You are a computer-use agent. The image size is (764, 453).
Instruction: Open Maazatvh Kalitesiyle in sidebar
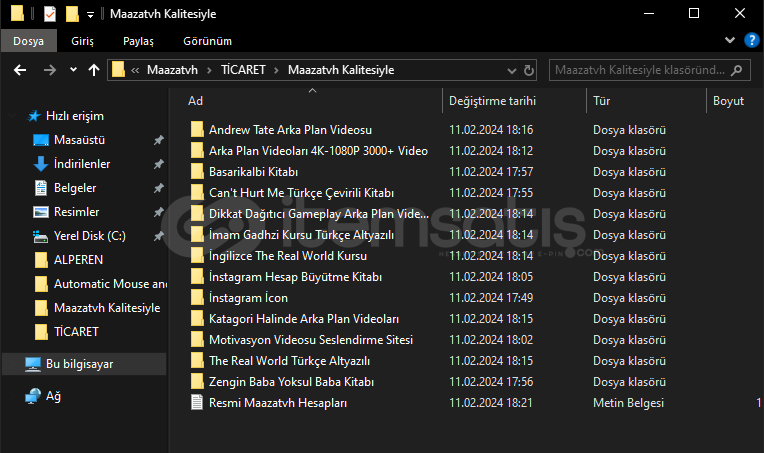click(107, 308)
